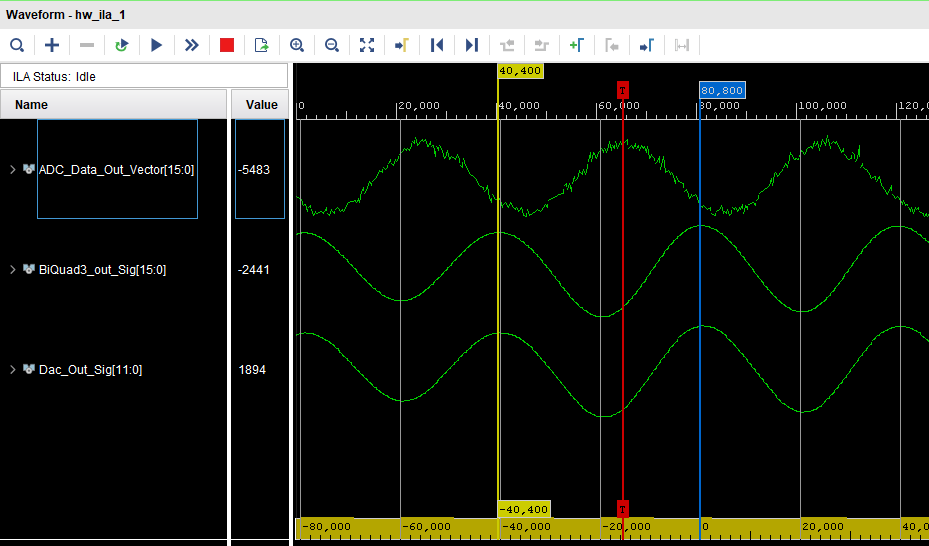Viewport: 929px width, 546px height.
Task: Toggle auto re-trigger icon
Action: (122, 45)
